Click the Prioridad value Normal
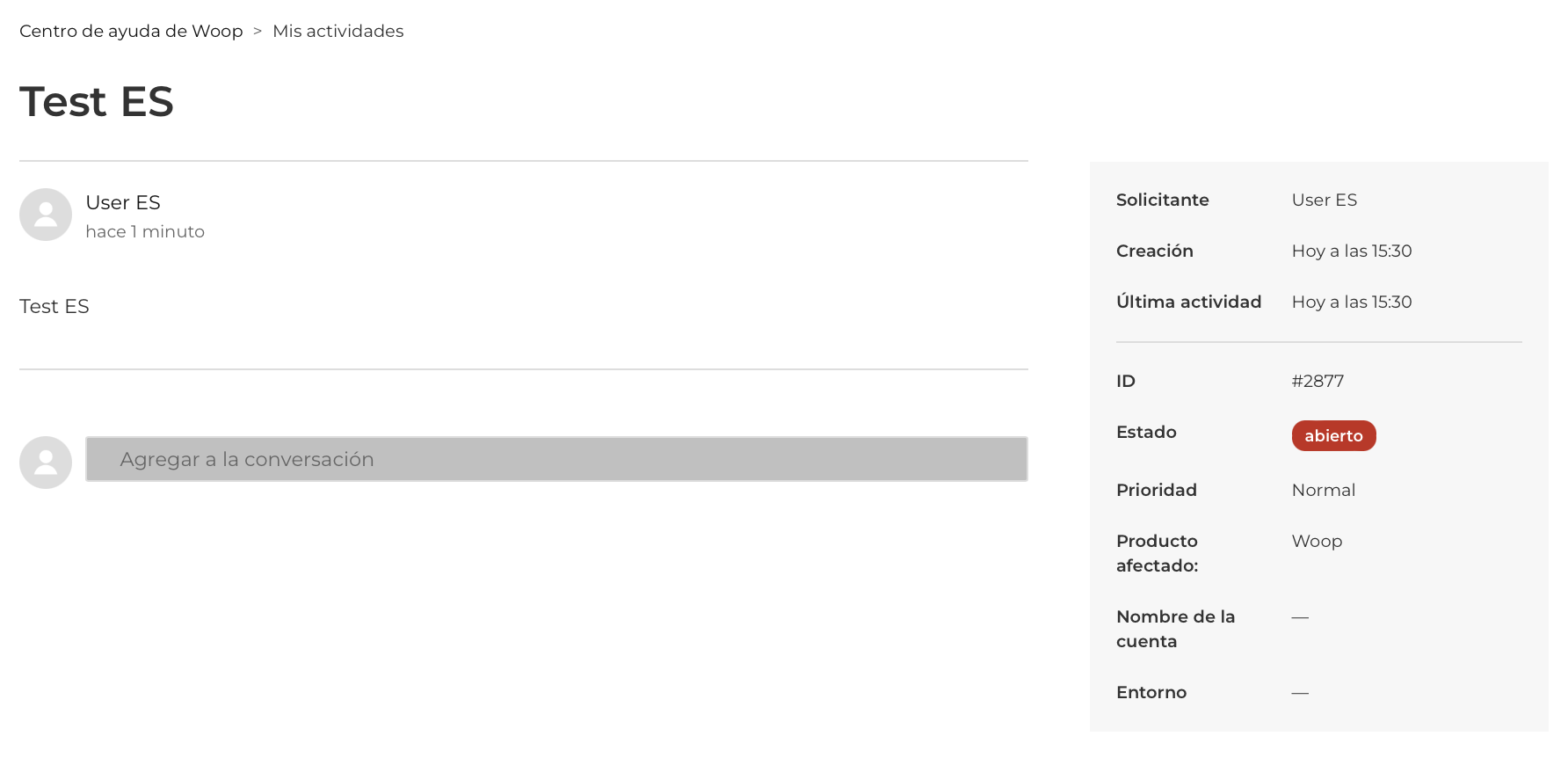 pos(1323,491)
